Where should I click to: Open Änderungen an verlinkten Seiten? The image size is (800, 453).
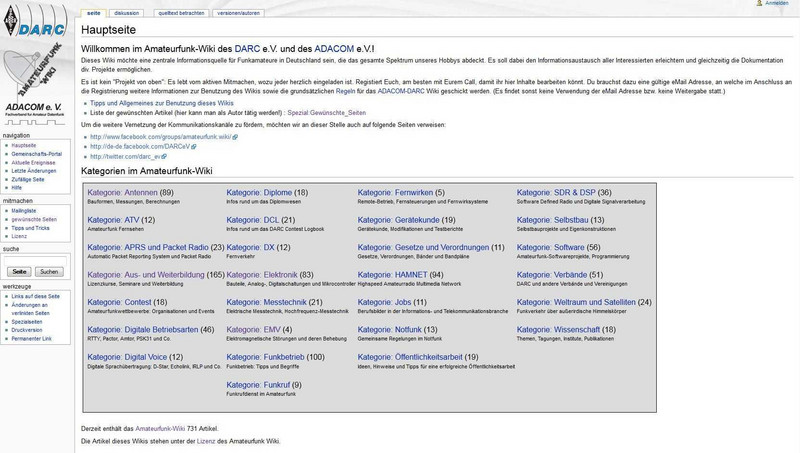tap(31, 309)
